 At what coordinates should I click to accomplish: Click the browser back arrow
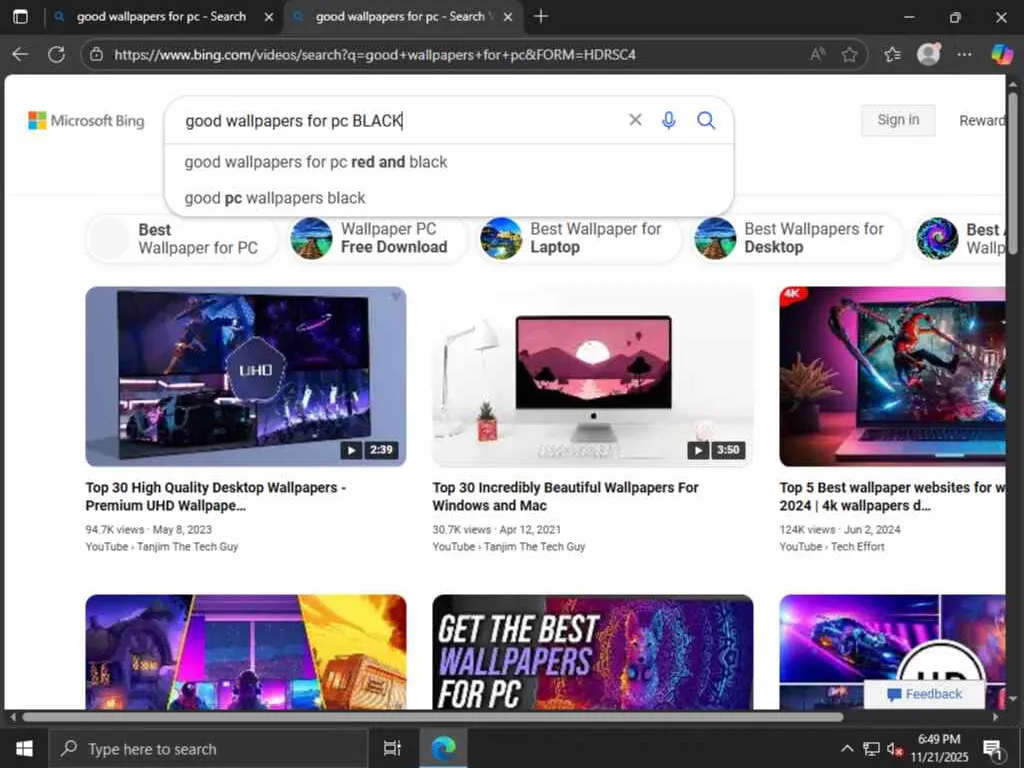tap(20, 54)
